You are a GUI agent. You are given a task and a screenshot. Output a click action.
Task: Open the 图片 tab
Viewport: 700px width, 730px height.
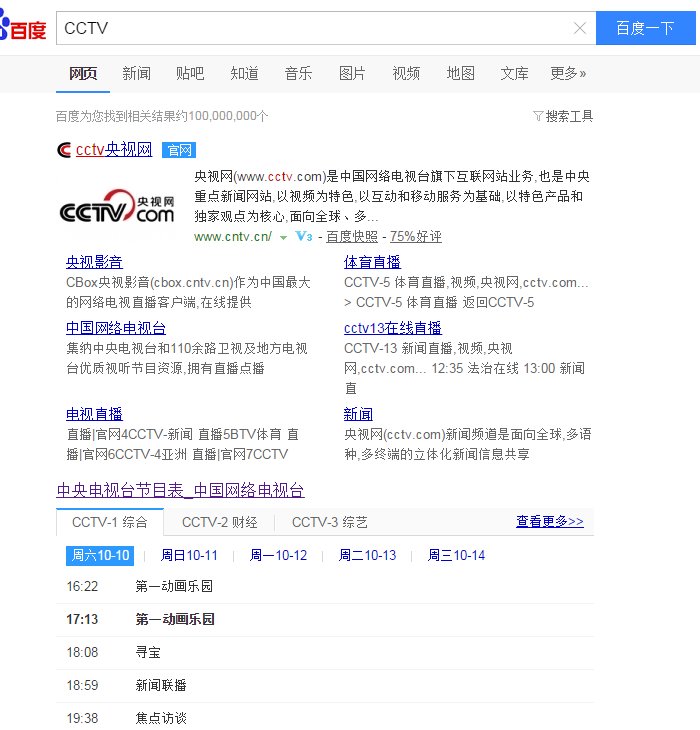click(352, 74)
